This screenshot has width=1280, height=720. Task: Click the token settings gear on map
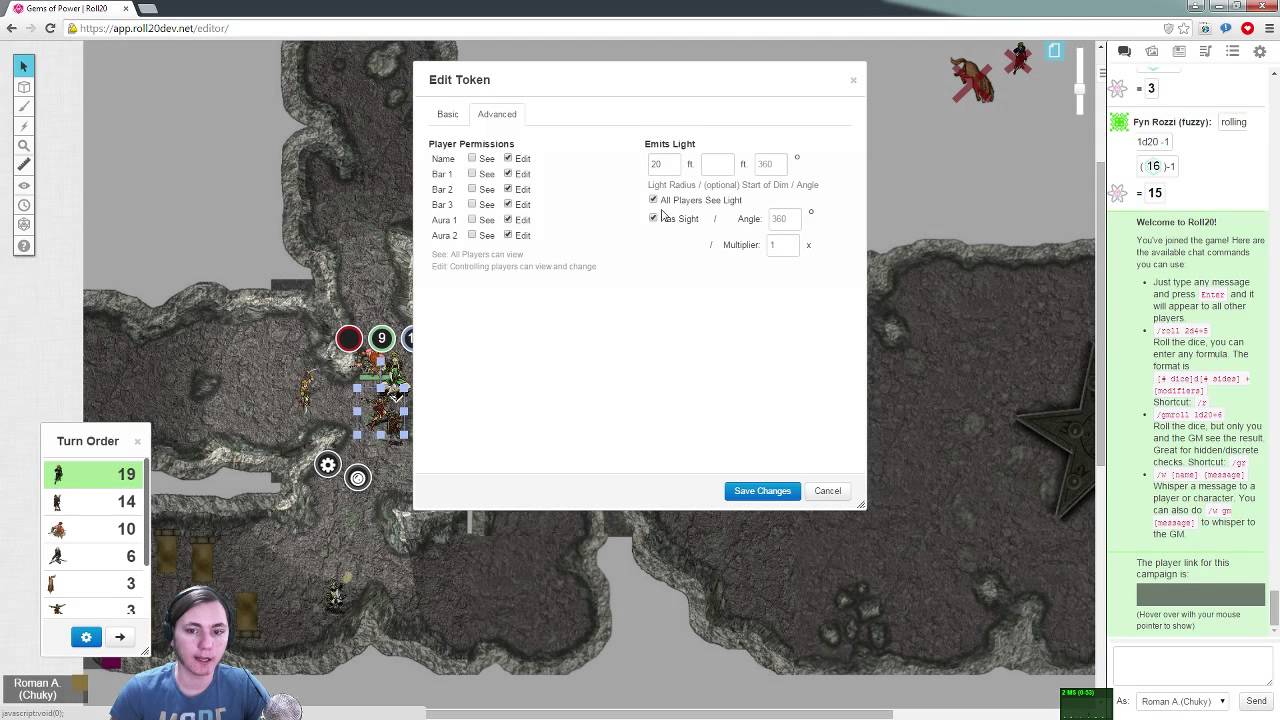pyautogui.click(x=328, y=465)
